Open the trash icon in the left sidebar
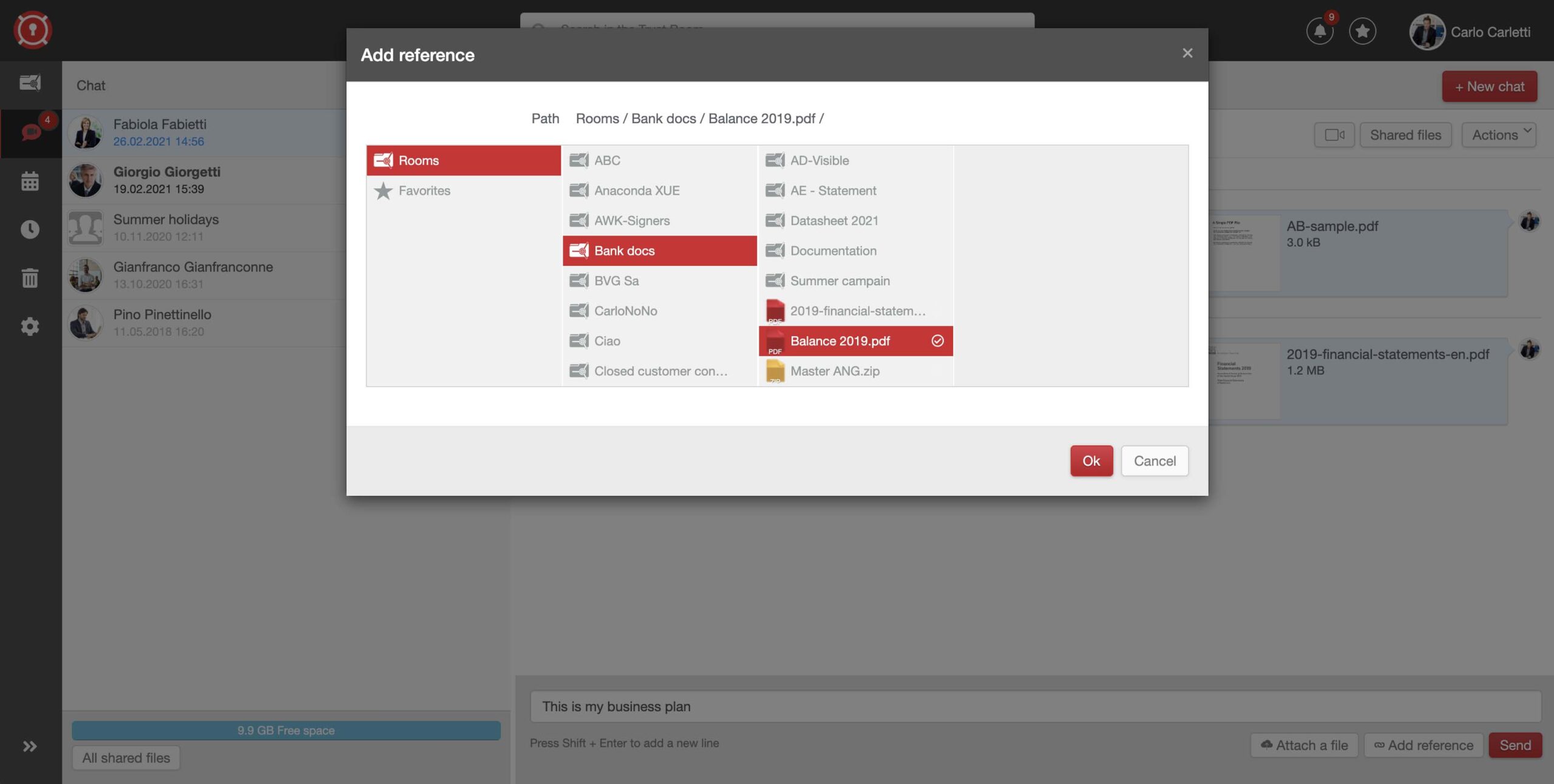The height and width of the screenshot is (784, 1554). [x=30, y=277]
